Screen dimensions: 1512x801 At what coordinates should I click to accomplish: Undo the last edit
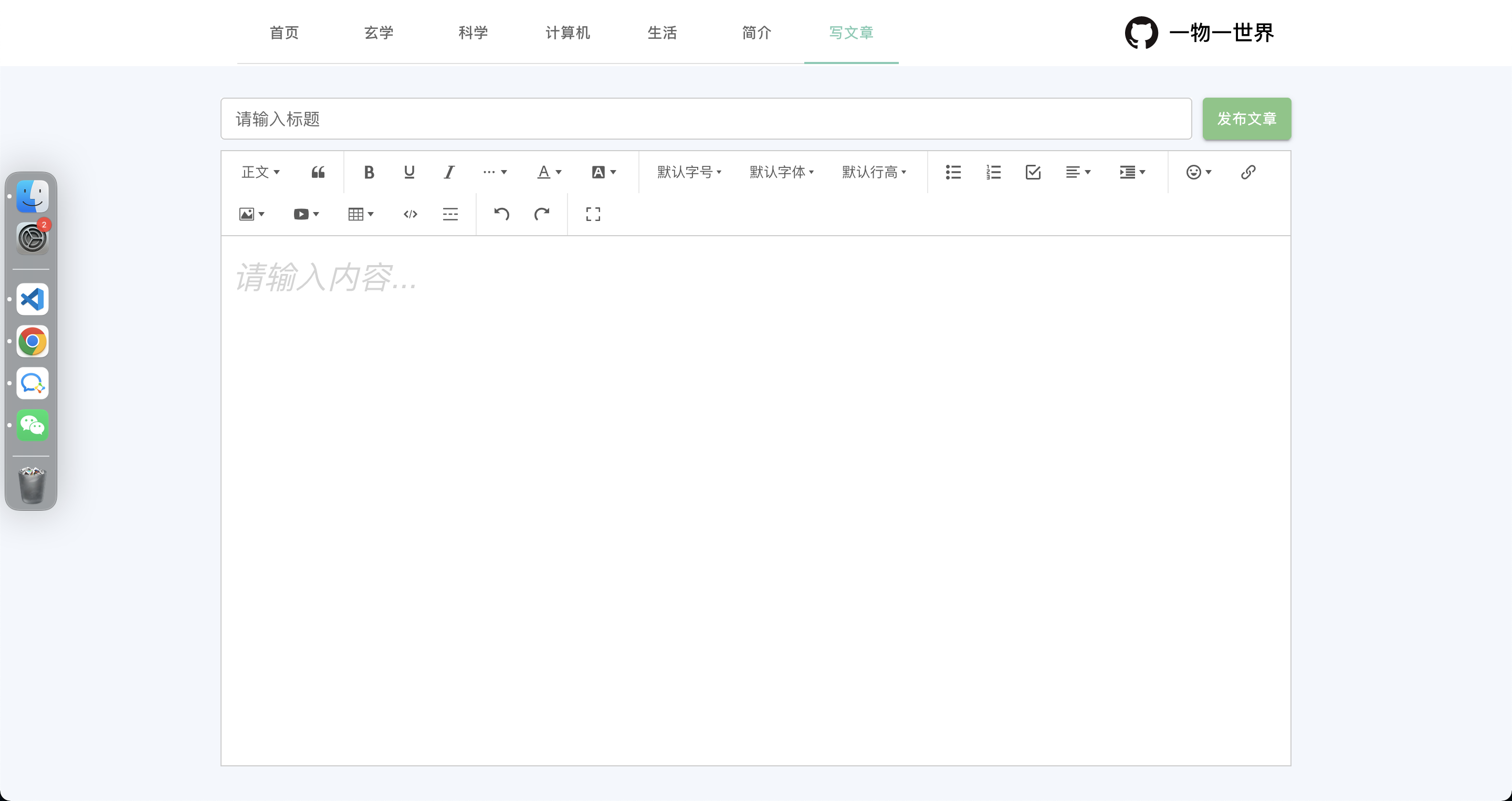501,214
